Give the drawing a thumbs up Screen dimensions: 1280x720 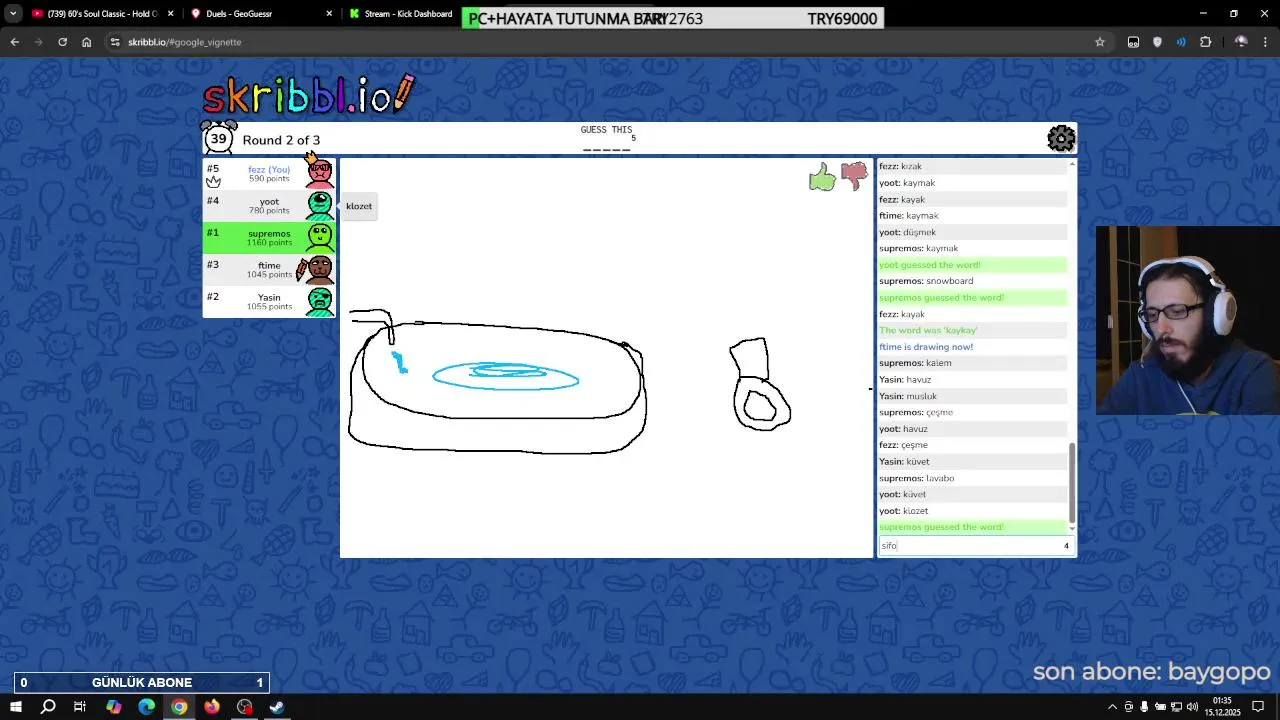tap(822, 178)
